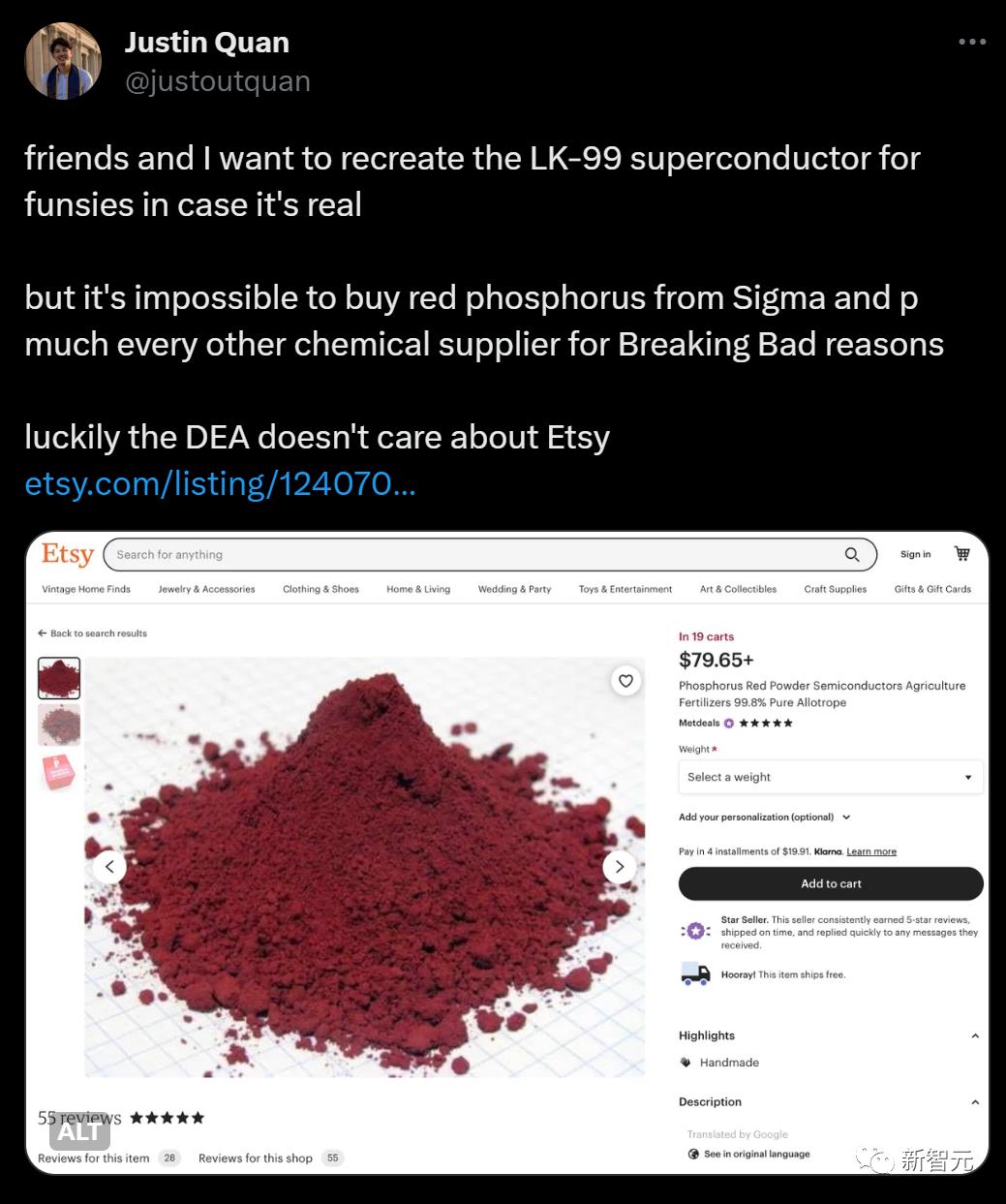This screenshot has height=1204, width=1006.
Task: Collapse the Highlights section
Action: tap(974, 1035)
